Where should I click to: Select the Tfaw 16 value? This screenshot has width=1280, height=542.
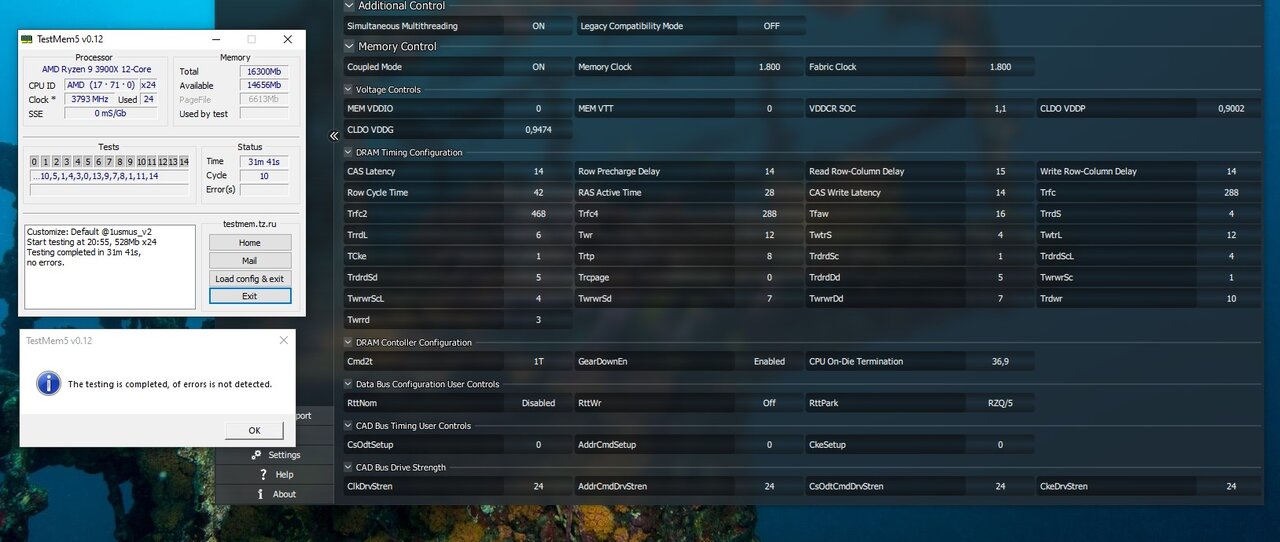[1000, 213]
